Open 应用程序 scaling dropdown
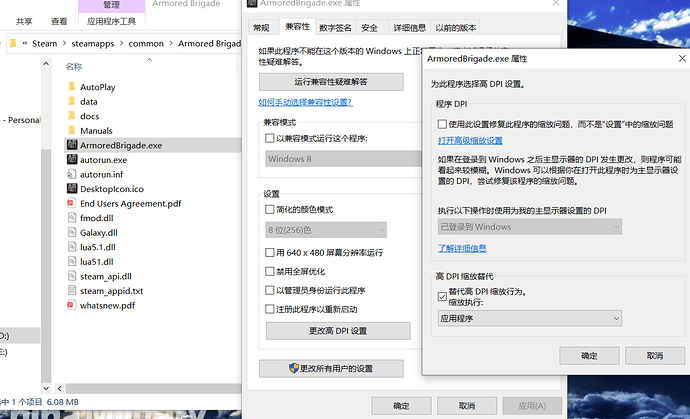 tap(530, 318)
